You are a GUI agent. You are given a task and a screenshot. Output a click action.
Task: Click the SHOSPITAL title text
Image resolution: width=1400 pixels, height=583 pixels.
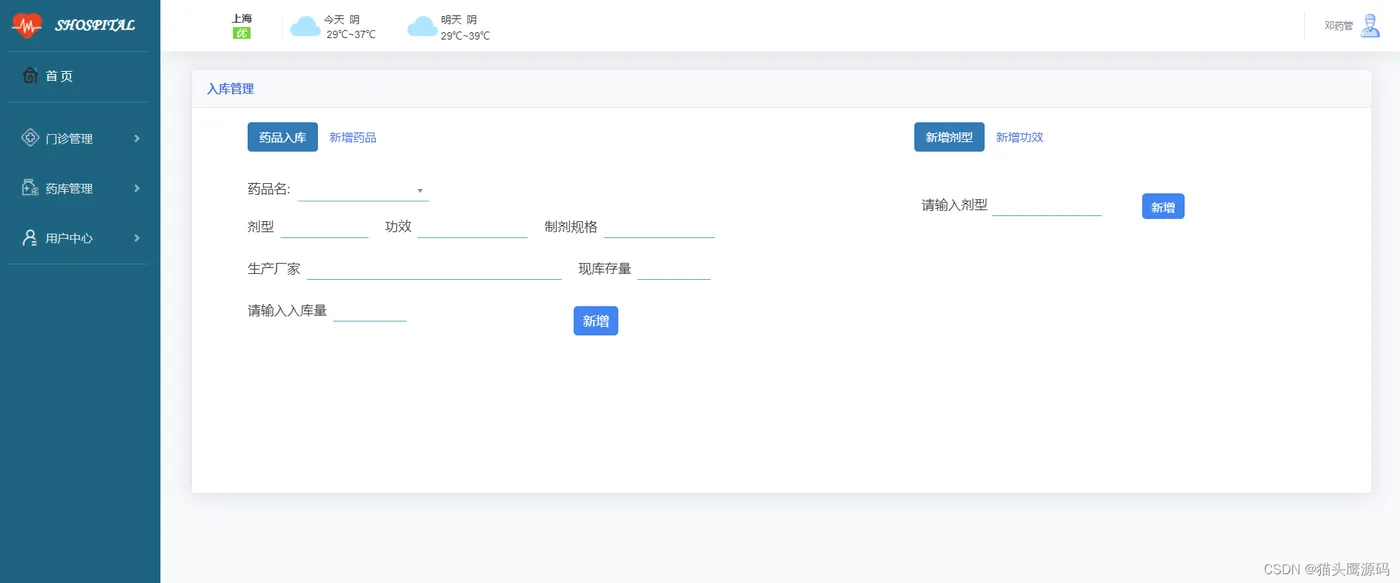point(95,25)
